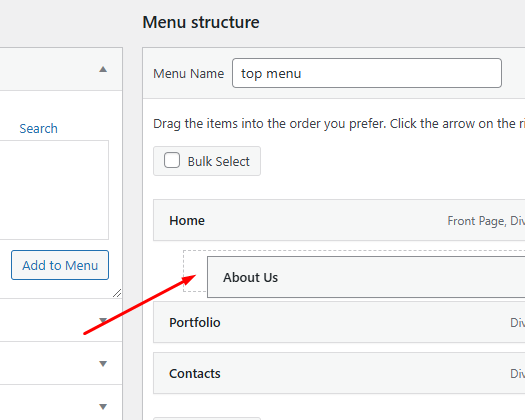Click the Div label on Contacts row
Viewport: 525px width, 420px height.
517,373
